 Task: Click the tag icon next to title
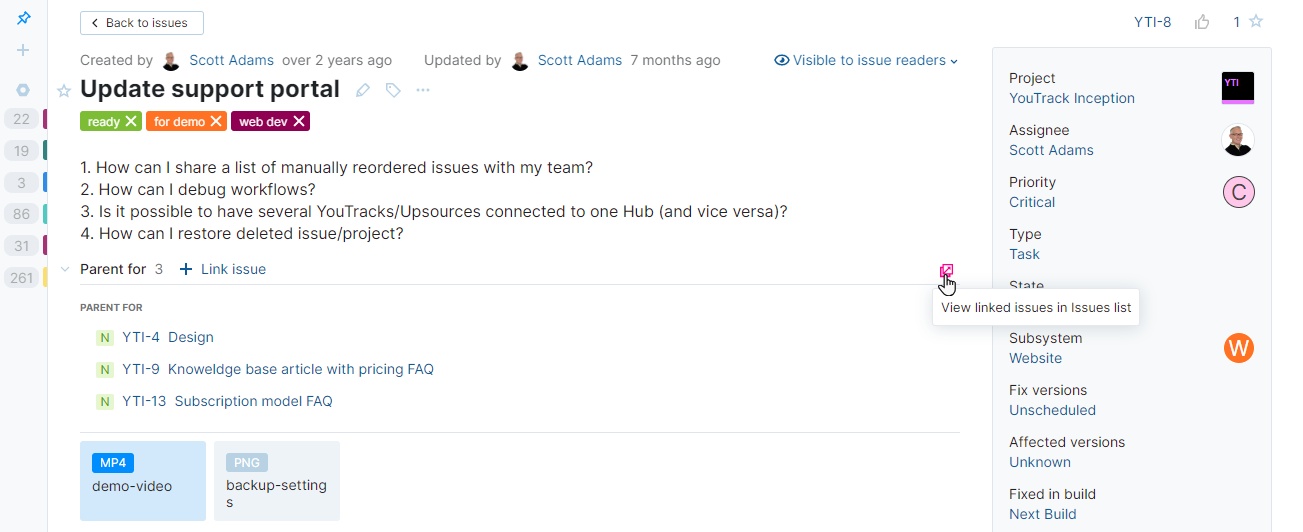click(x=393, y=90)
